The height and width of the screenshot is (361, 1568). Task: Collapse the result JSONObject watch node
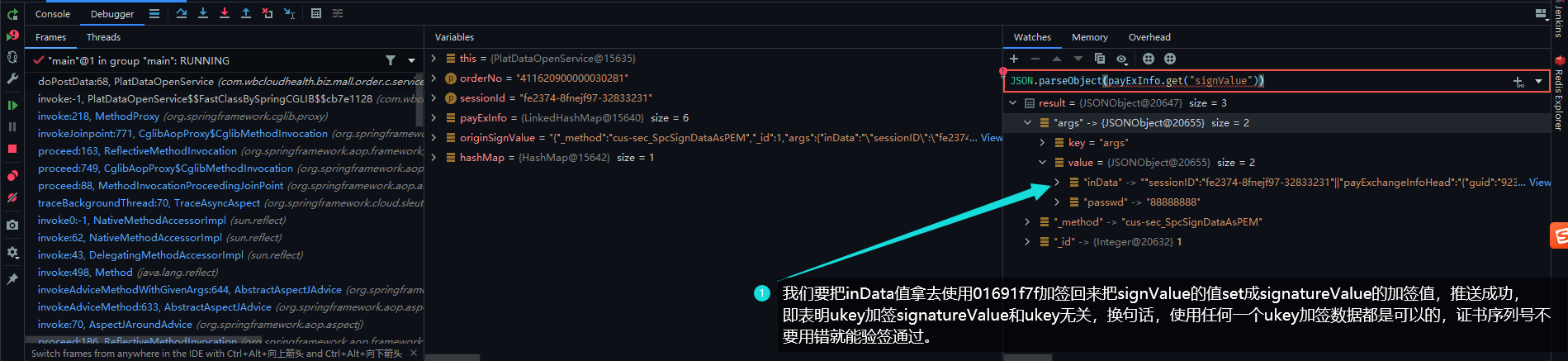[1013, 103]
